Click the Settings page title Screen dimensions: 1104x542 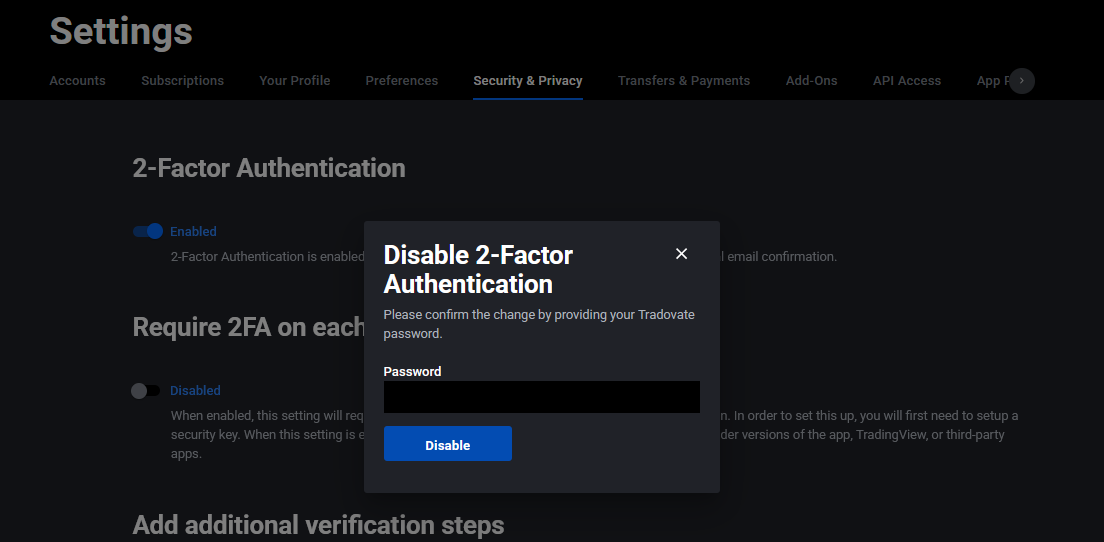[x=121, y=31]
